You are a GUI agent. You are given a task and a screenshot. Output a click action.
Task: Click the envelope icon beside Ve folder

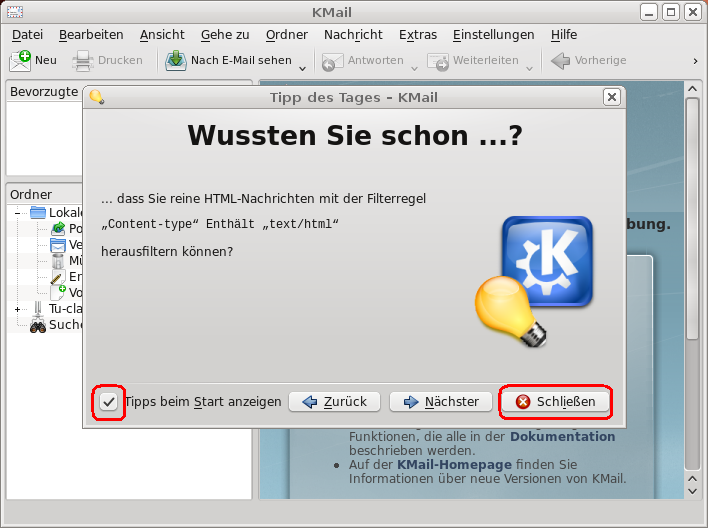tap(58, 245)
